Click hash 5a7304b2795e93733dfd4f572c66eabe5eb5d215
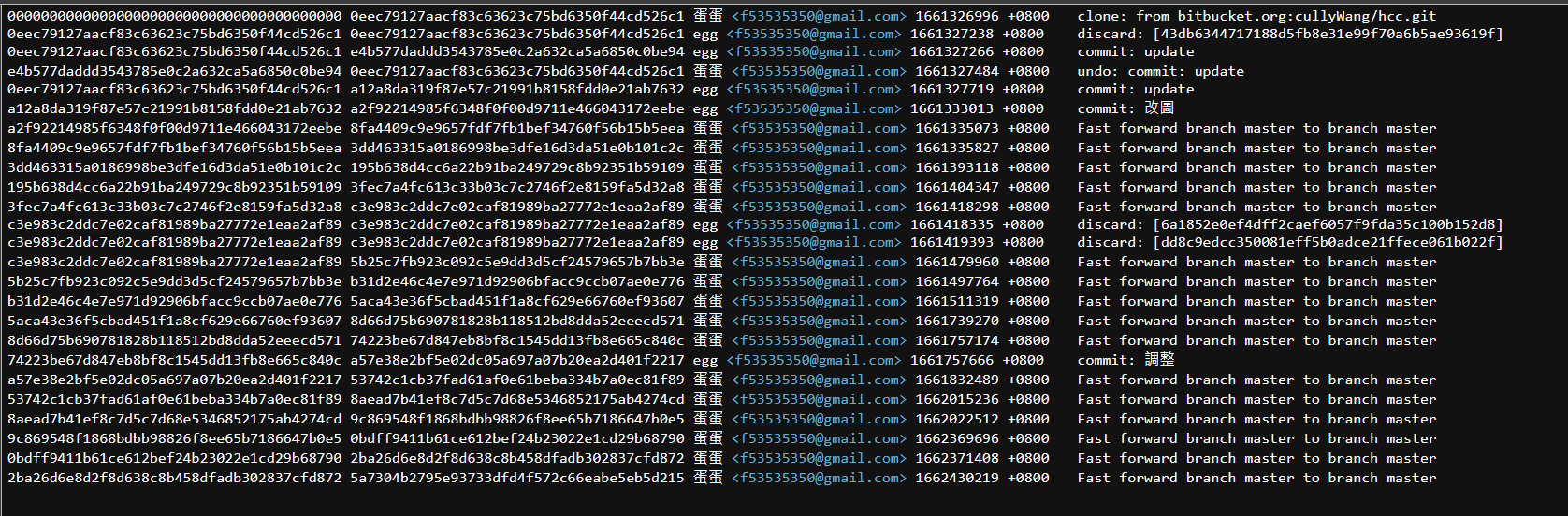1568x516 pixels. [x=517, y=478]
